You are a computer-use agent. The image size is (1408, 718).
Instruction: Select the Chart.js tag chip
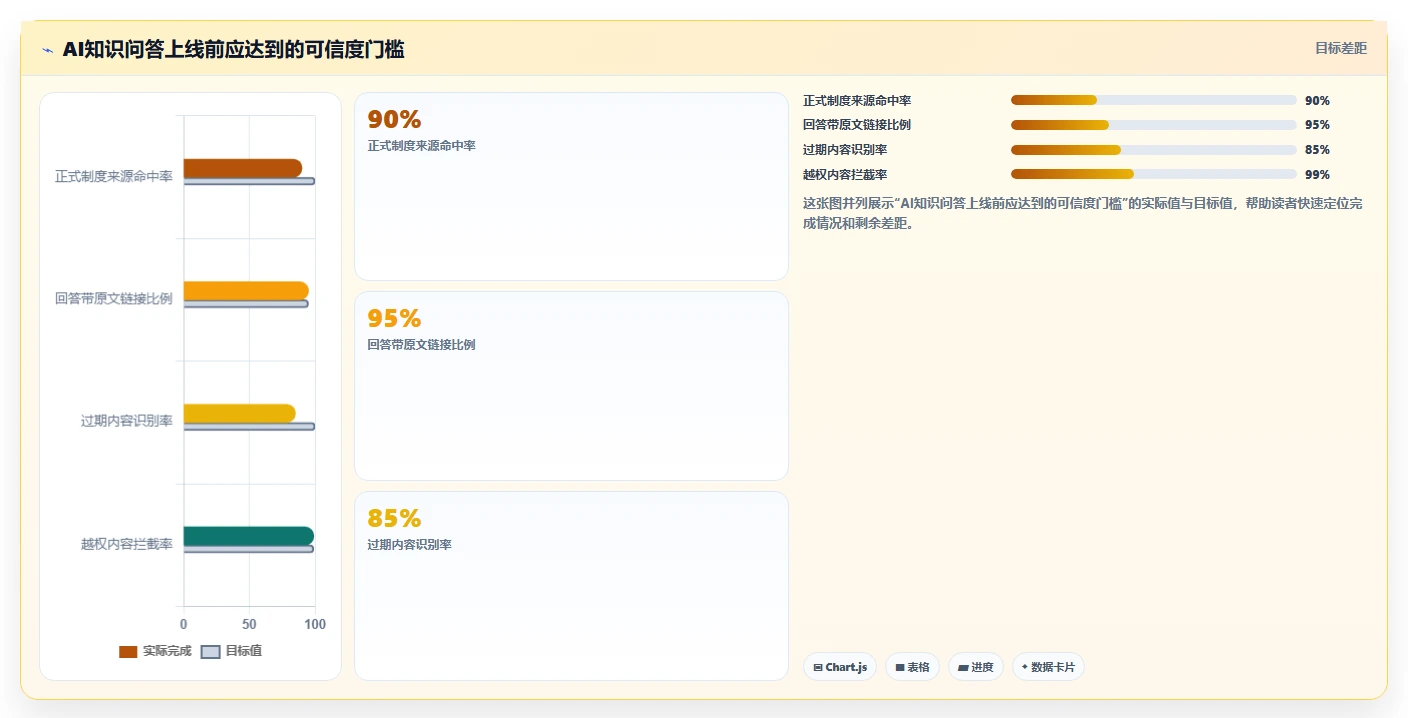pos(840,667)
